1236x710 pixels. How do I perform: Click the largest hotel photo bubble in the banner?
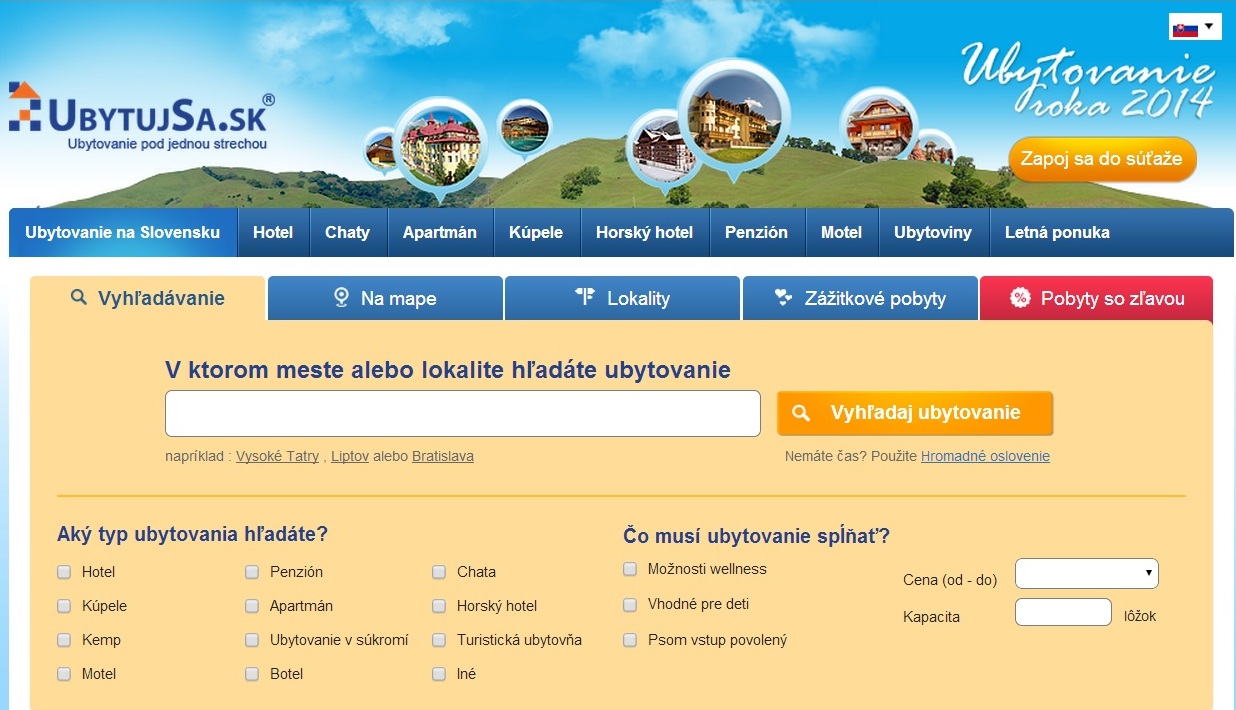(x=733, y=114)
